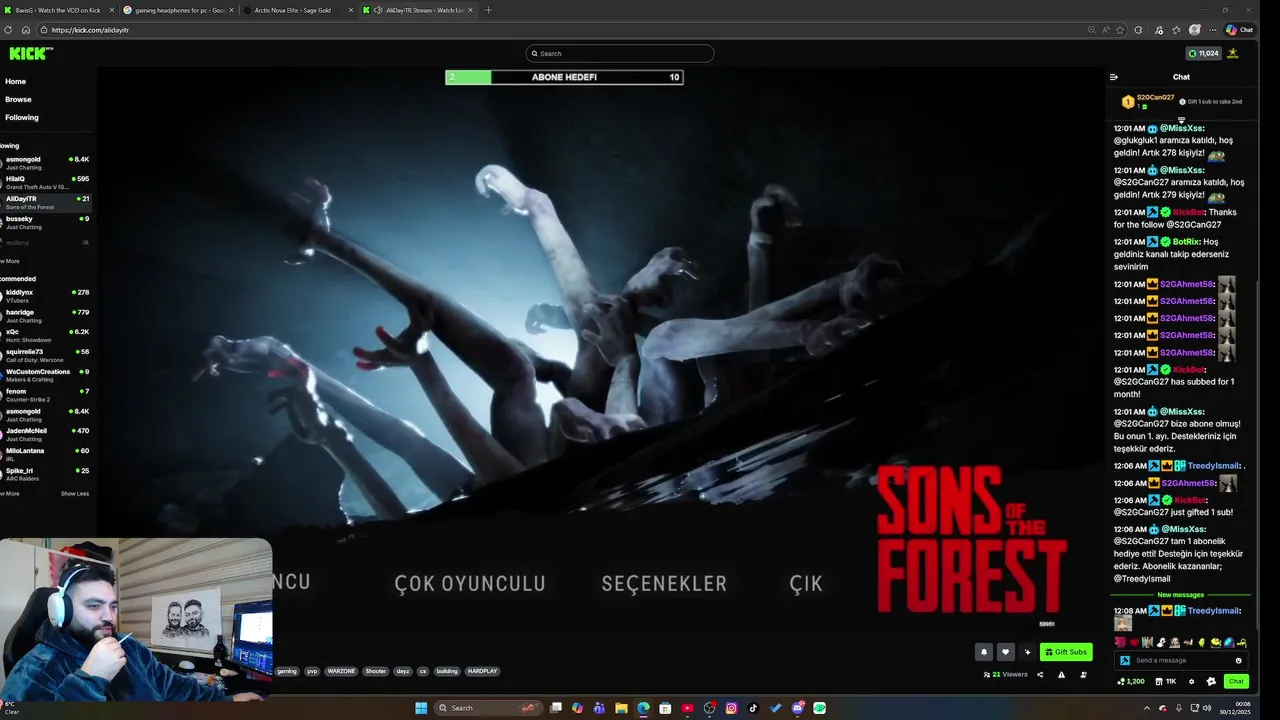Collapse recommended list with Show Less
This screenshot has height=720, width=1280.
[75, 493]
